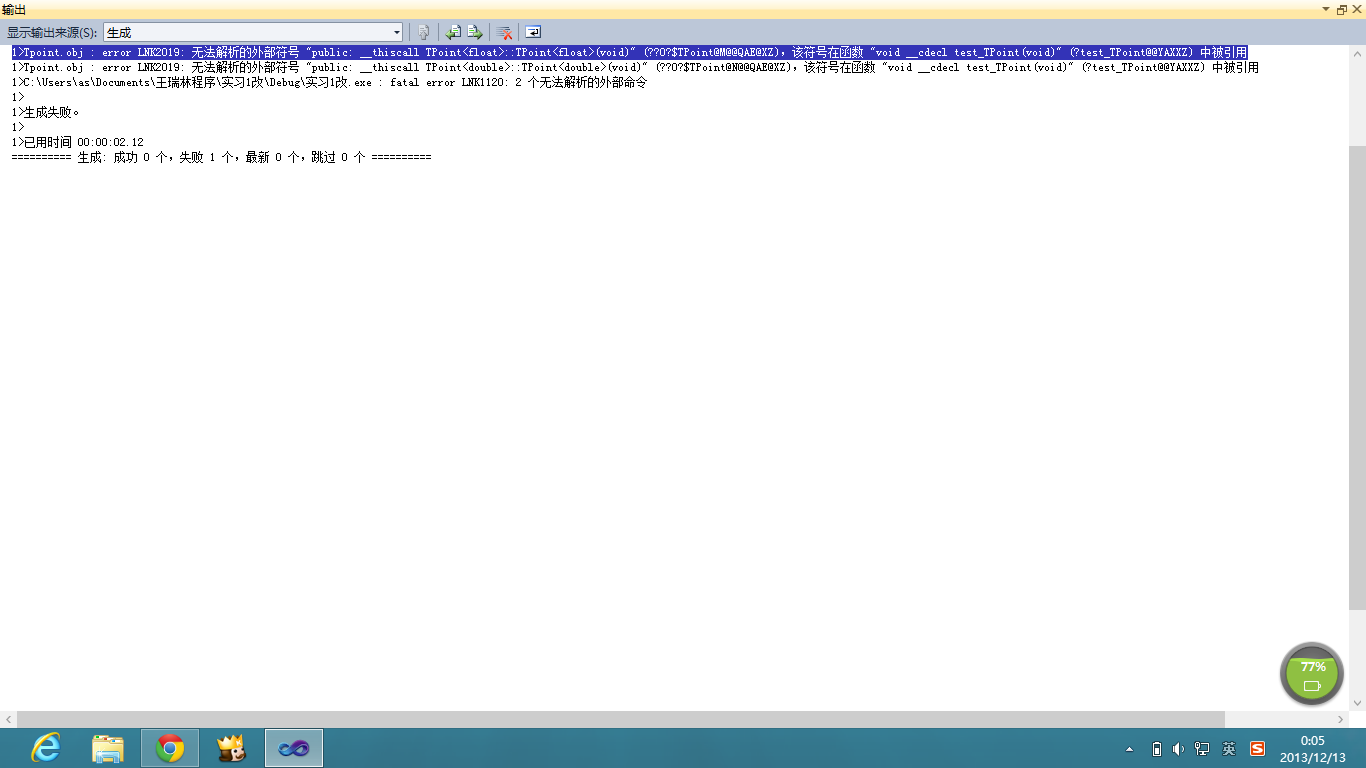Open the volume speaker tray icon
1366x768 pixels.
(1179, 749)
